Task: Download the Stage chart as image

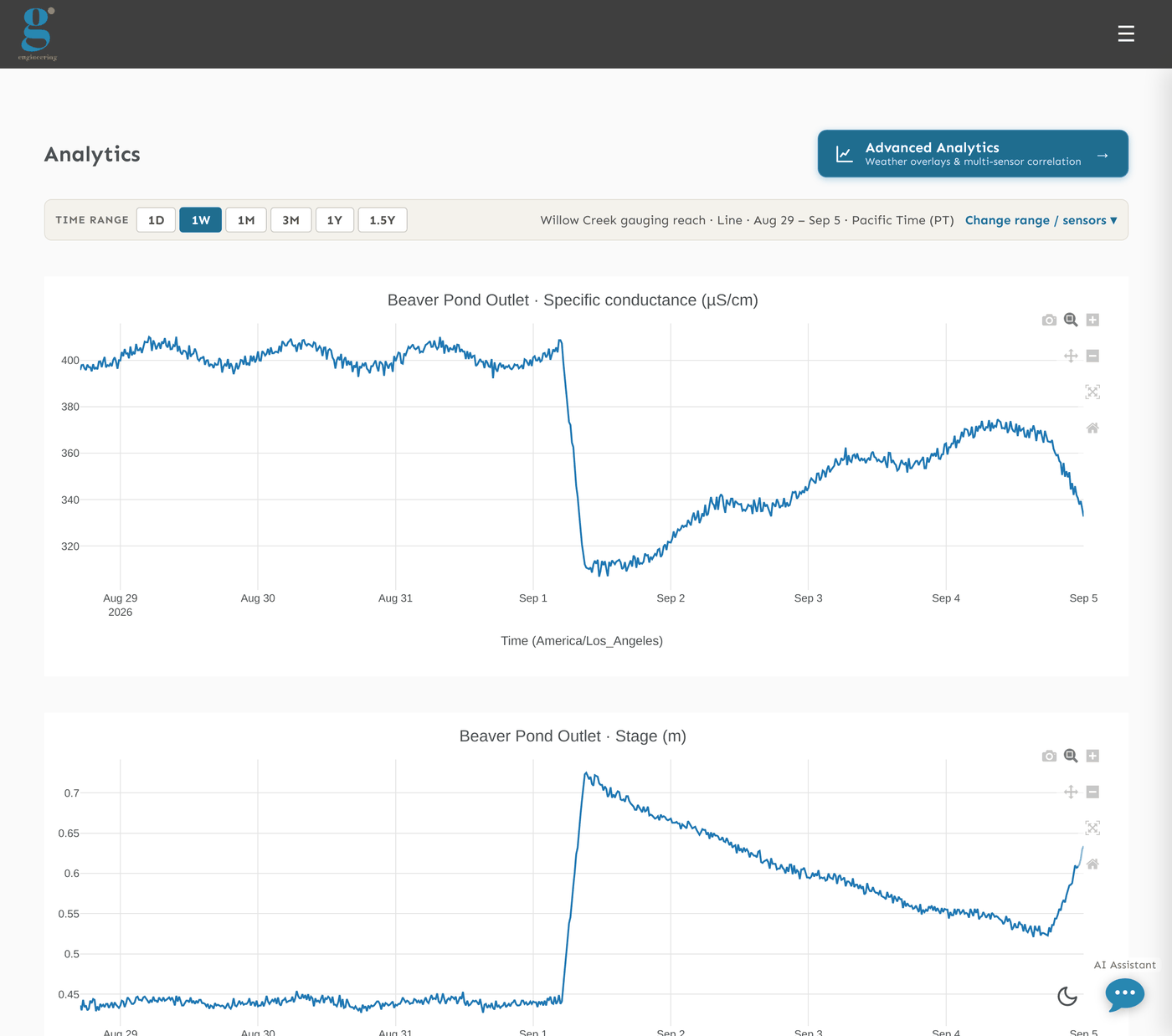Action: pyautogui.click(x=1049, y=756)
